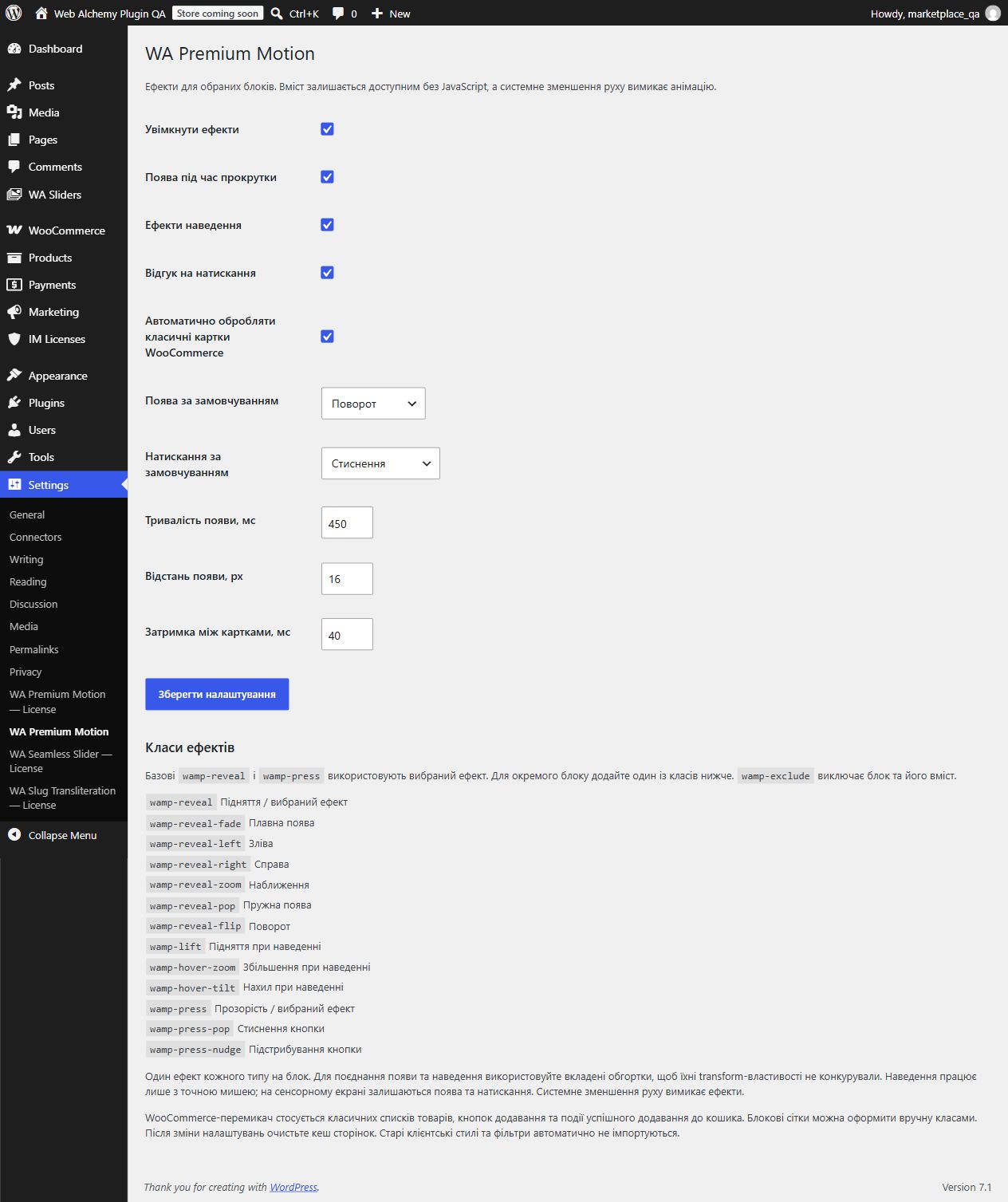
Task: Toggle Відгук на натискання checkbox
Action: pyautogui.click(x=327, y=273)
